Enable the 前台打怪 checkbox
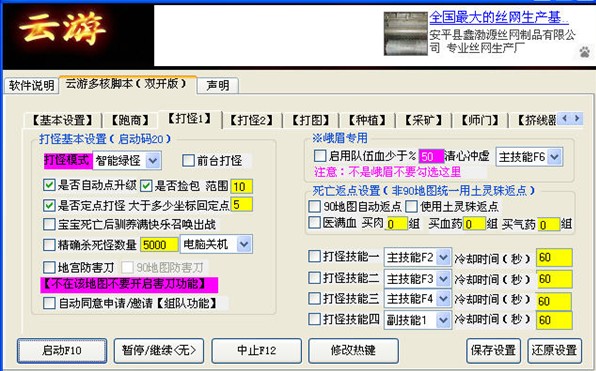Viewport: 596px width, 371px height. tap(188, 160)
